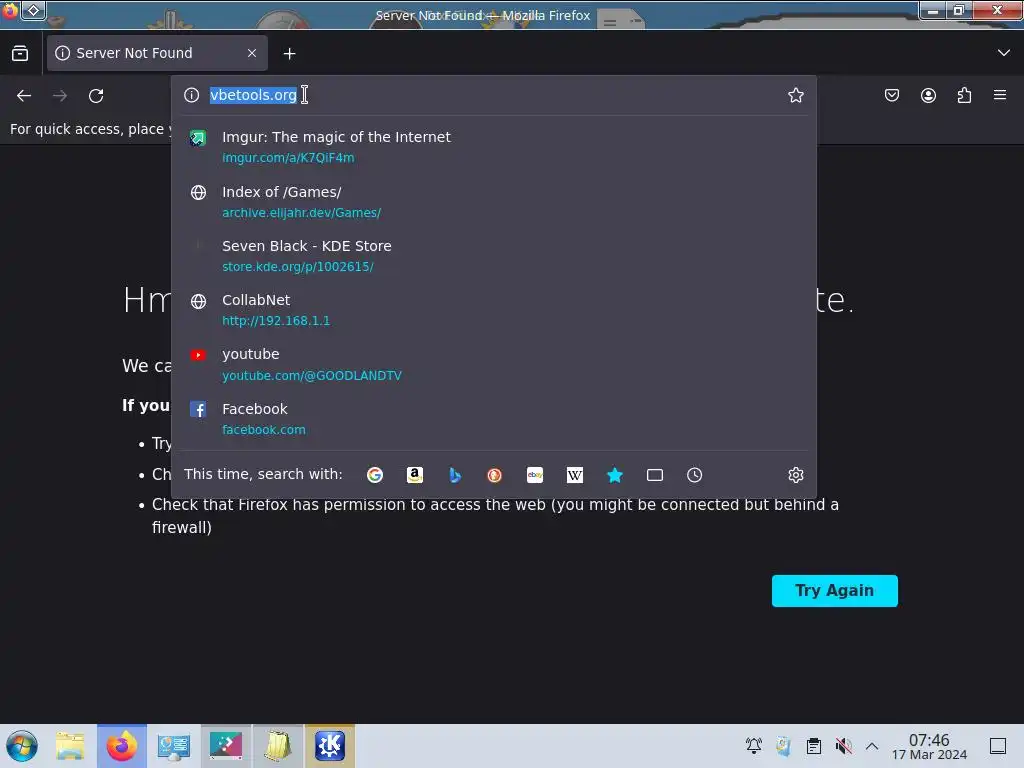Search this time with Amazon
The height and width of the screenshot is (768, 1024).
(x=415, y=475)
